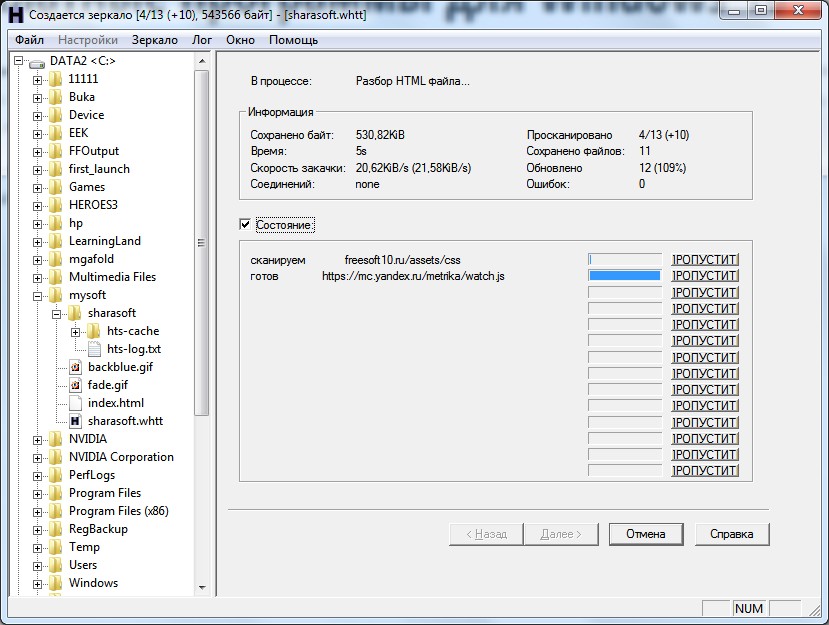
Task: Open the Лог menu
Action: [x=201, y=40]
